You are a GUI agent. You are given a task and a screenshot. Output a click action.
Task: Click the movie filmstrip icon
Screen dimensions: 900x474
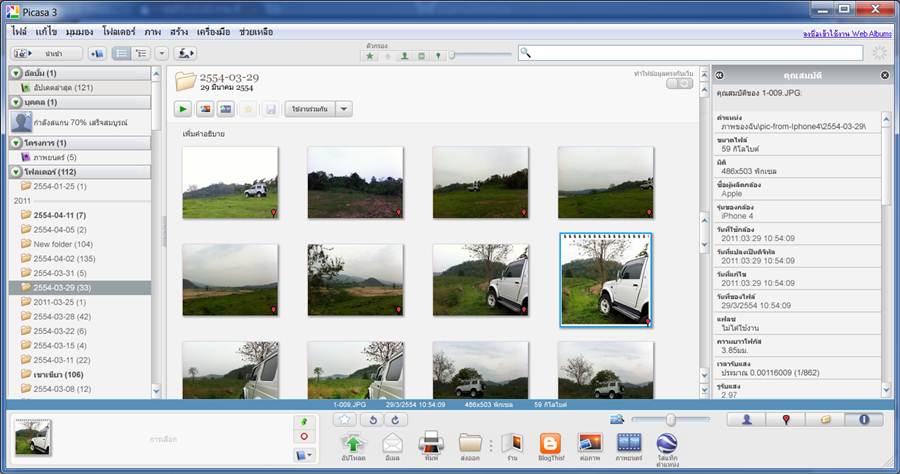(629, 444)
